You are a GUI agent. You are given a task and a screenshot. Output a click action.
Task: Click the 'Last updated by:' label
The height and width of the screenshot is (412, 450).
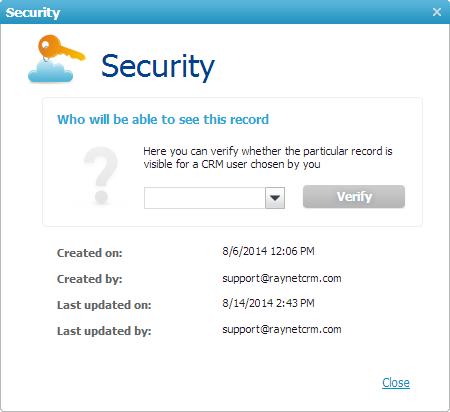click(104, 331)
